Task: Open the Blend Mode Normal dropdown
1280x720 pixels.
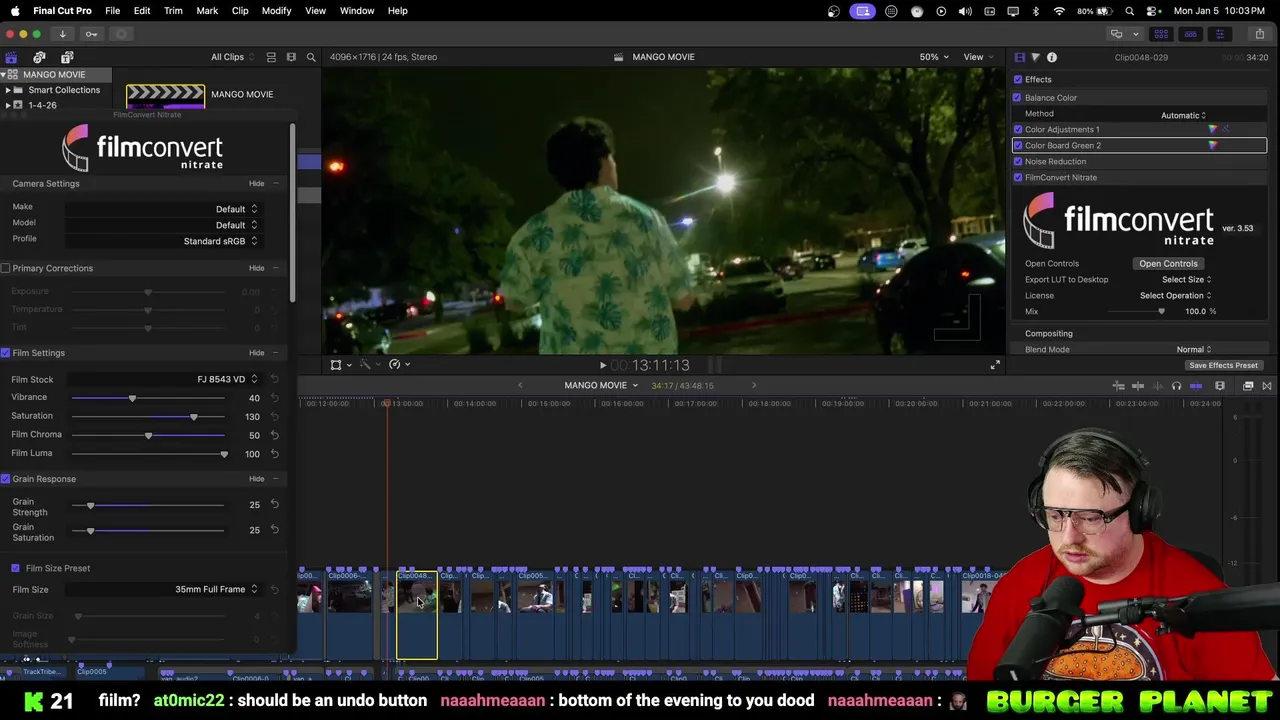Action: 1194,350
